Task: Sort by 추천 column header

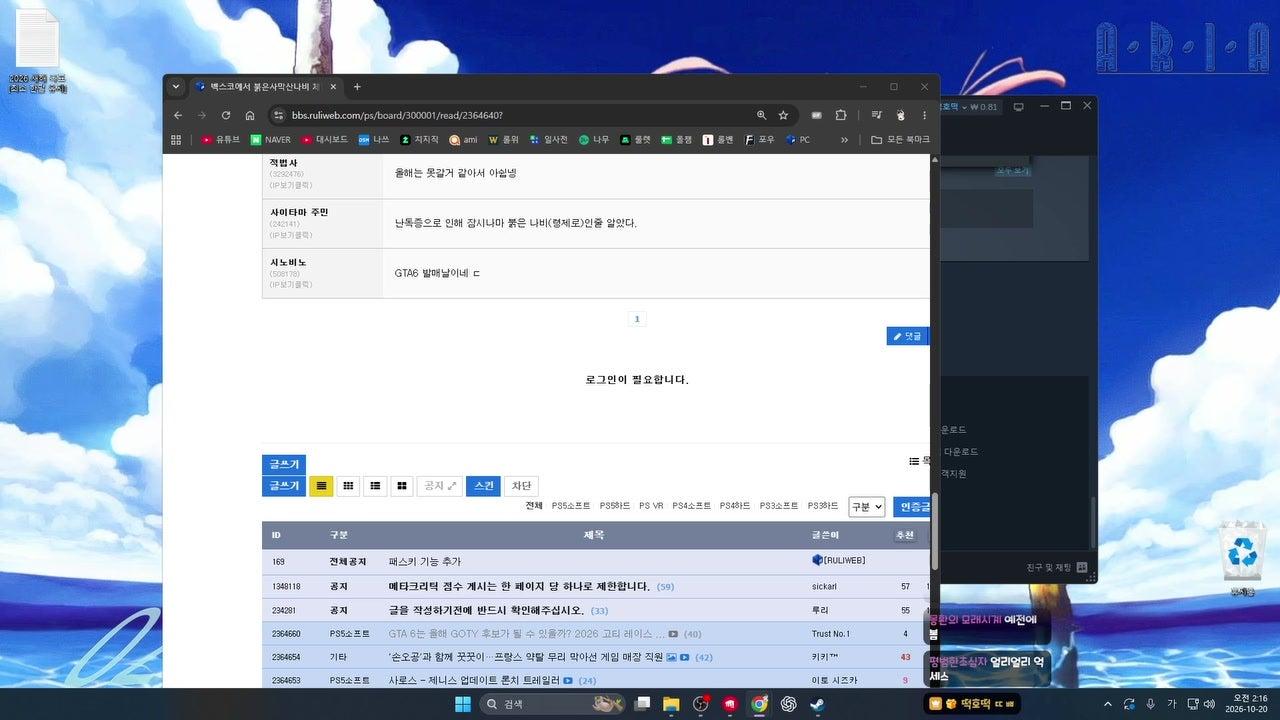Action: (x=904, y=535)
